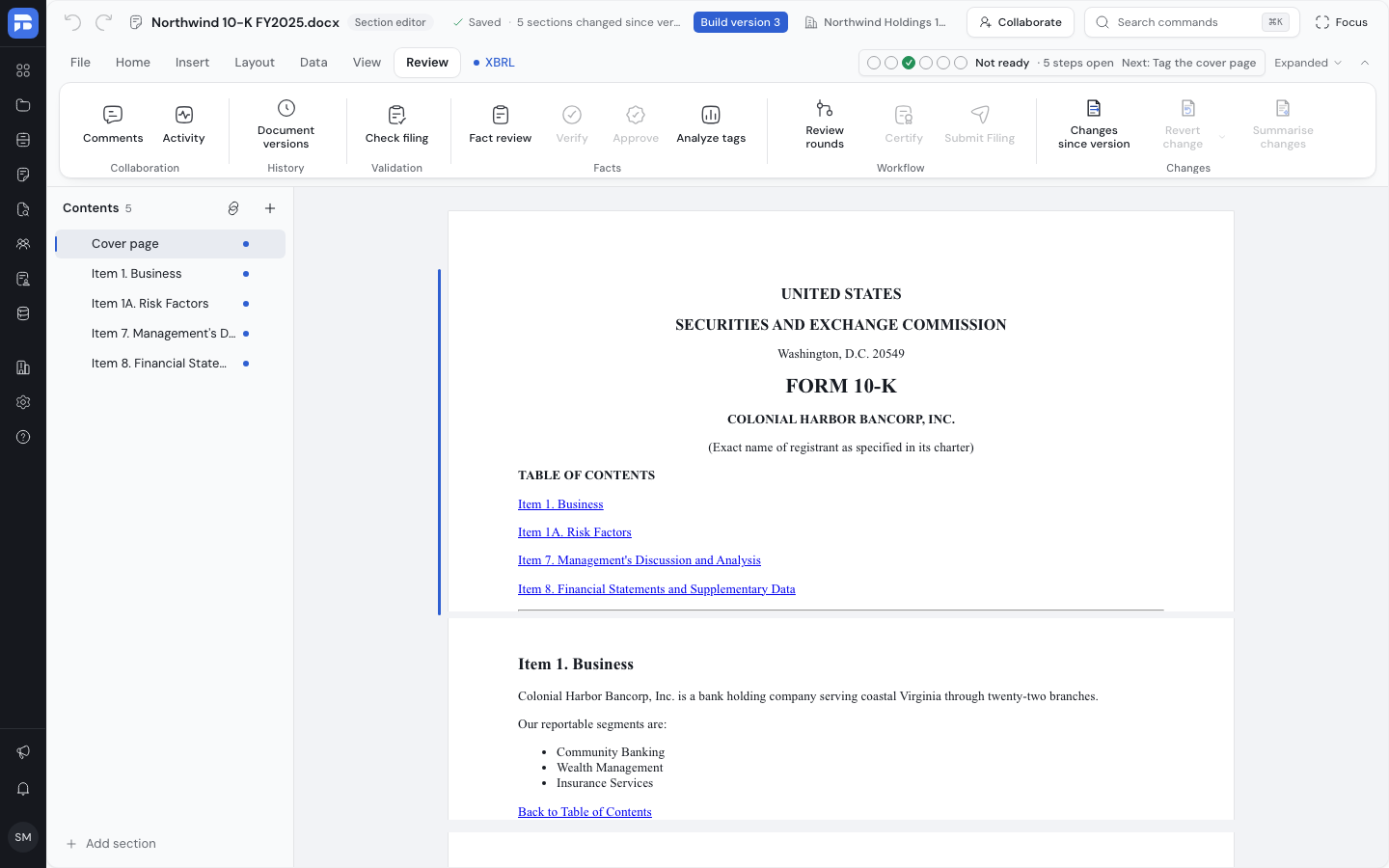Launch Analyze tags
1389x868 pixels.
click(x=711, y=125)
